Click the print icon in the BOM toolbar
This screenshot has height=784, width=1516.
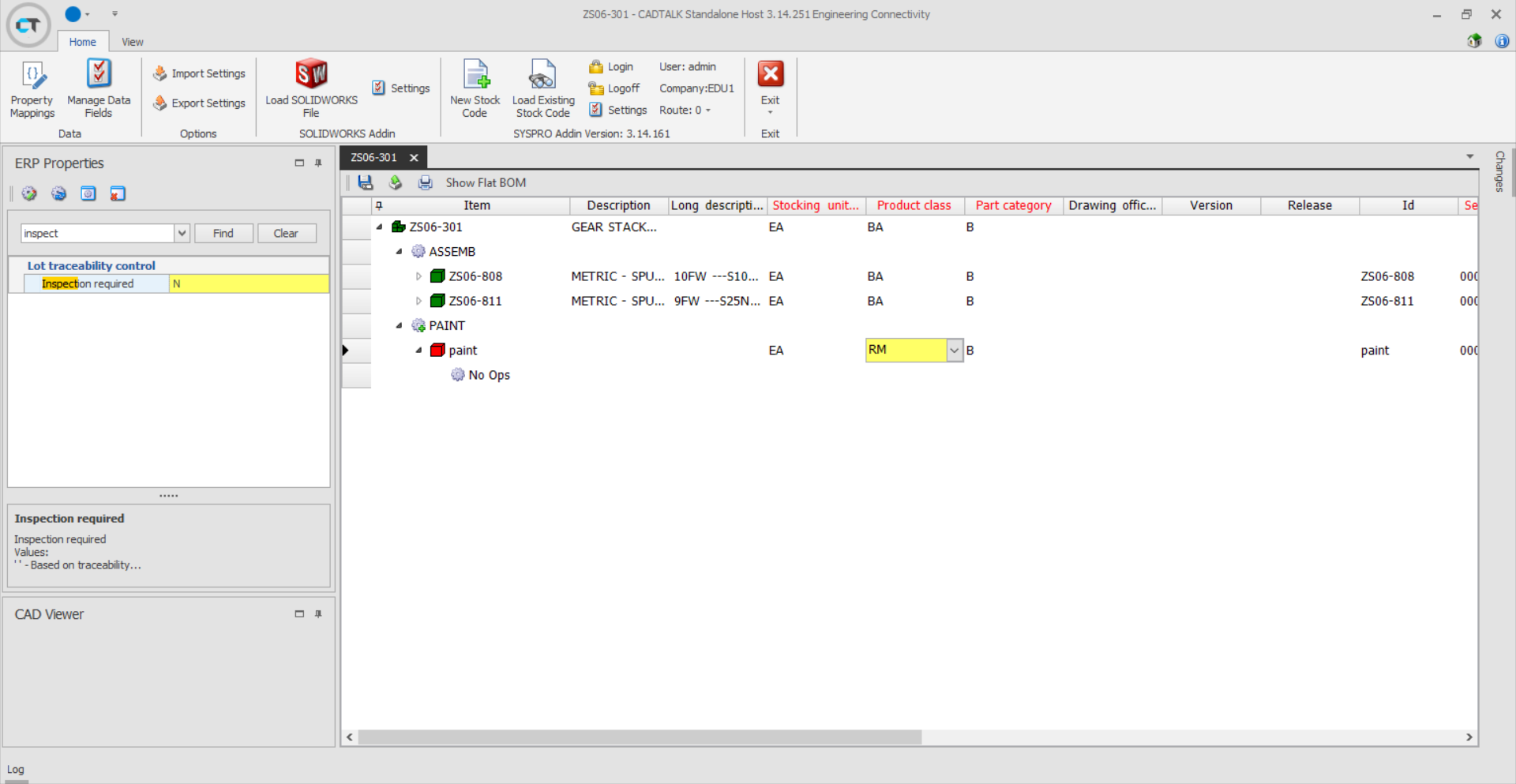(x=426, y=182)
